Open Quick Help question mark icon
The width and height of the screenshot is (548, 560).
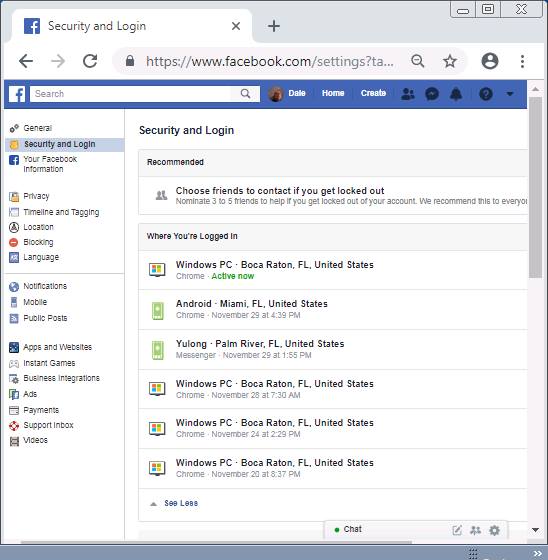pos(486,94)
